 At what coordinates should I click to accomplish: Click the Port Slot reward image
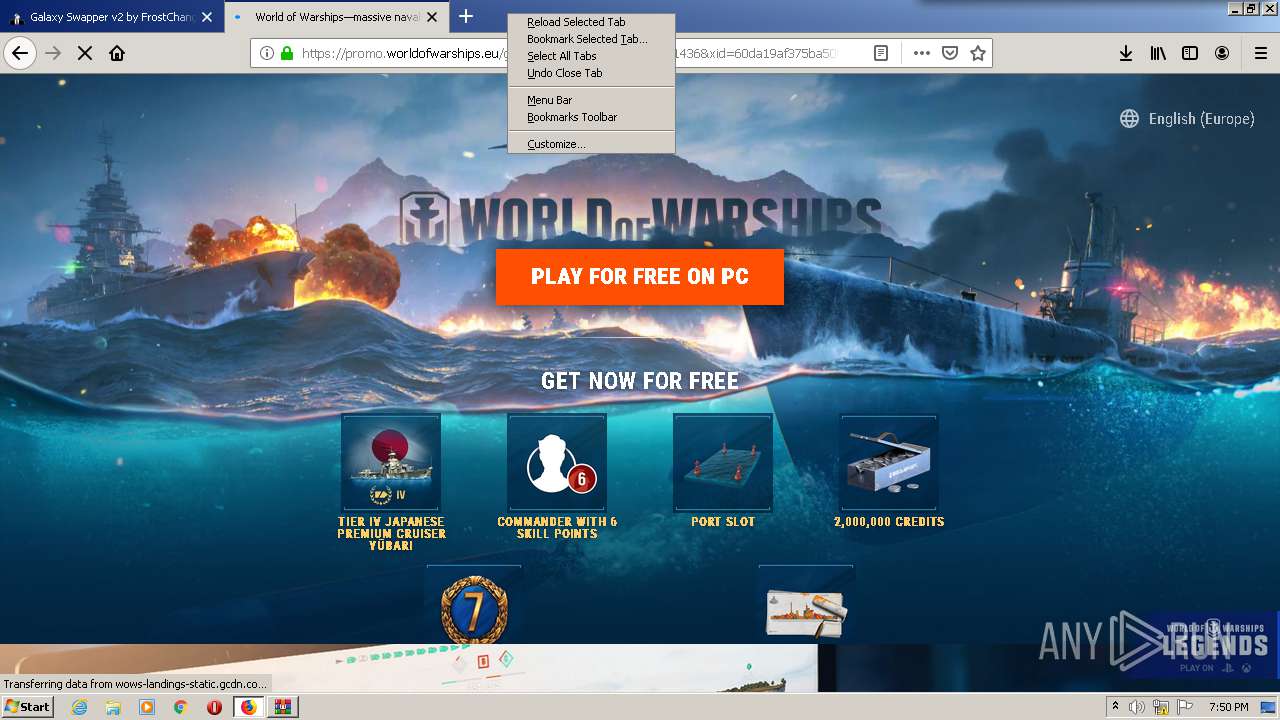pos(723,462)
